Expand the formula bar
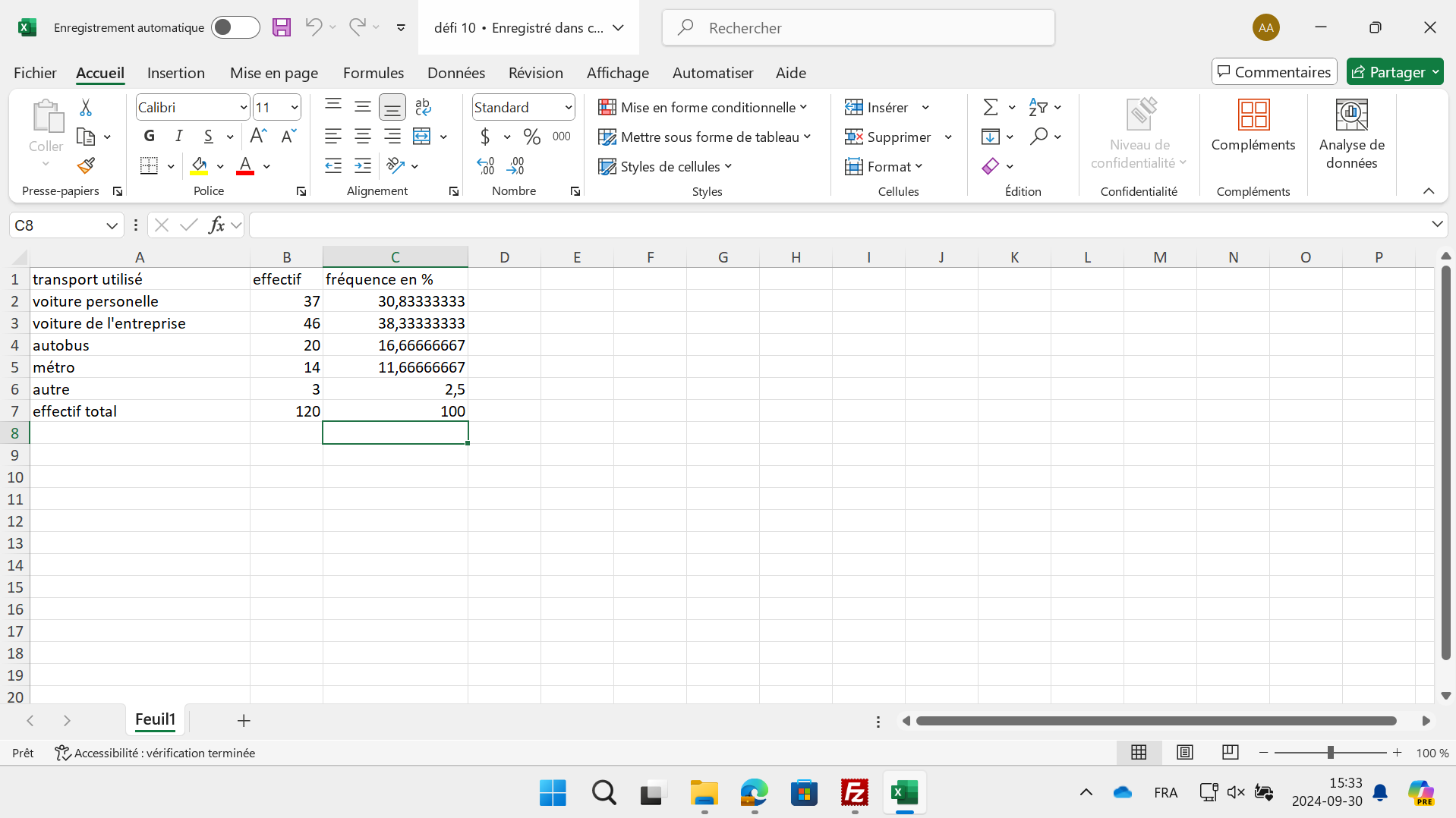Viewport: 1456px width, 818px height. coord(1436,224)
